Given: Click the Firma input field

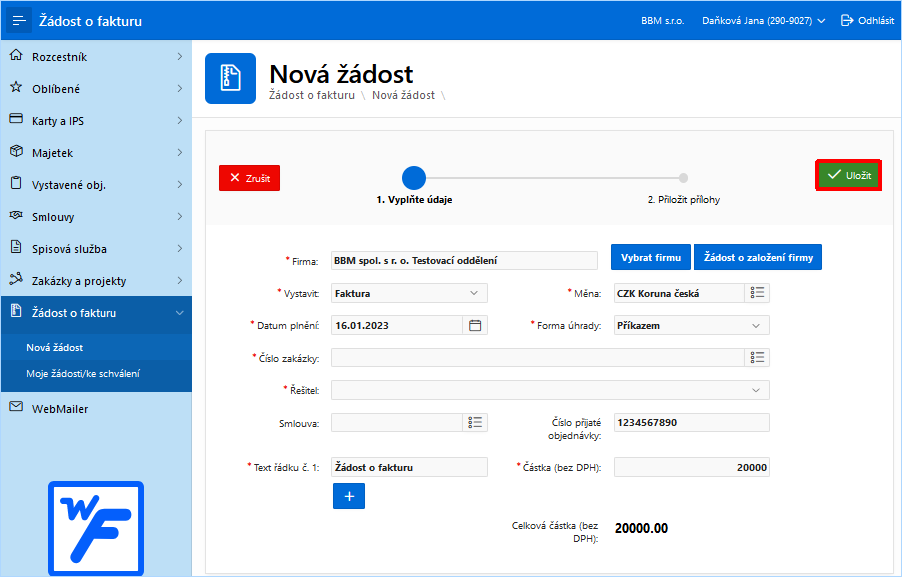Looking at the screenshot, I should 464,261.
